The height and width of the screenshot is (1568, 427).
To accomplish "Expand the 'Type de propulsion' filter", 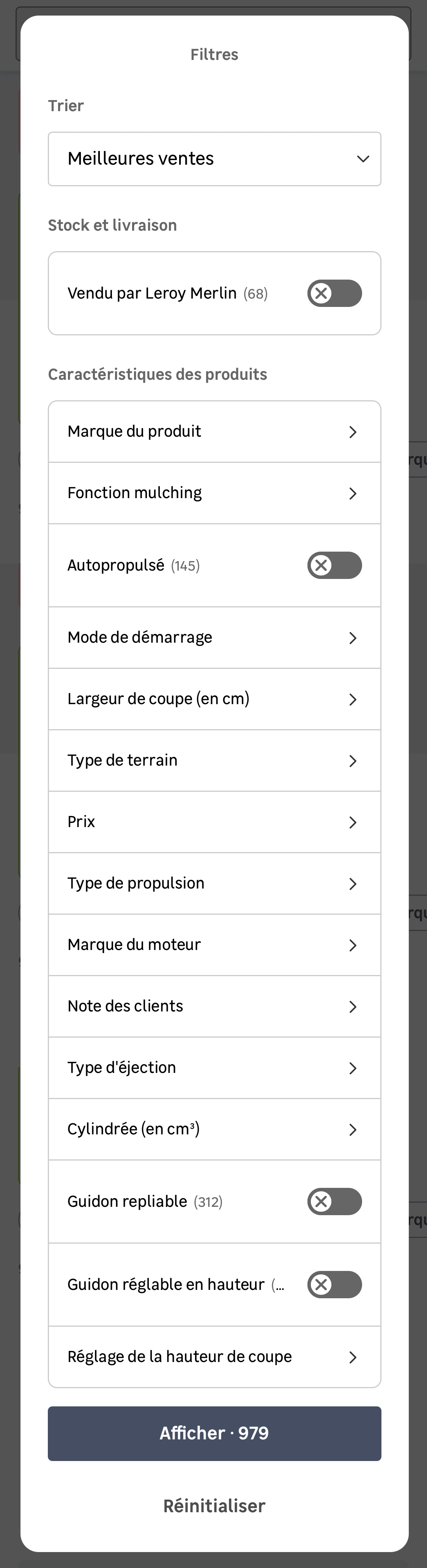I will (214, 883).
